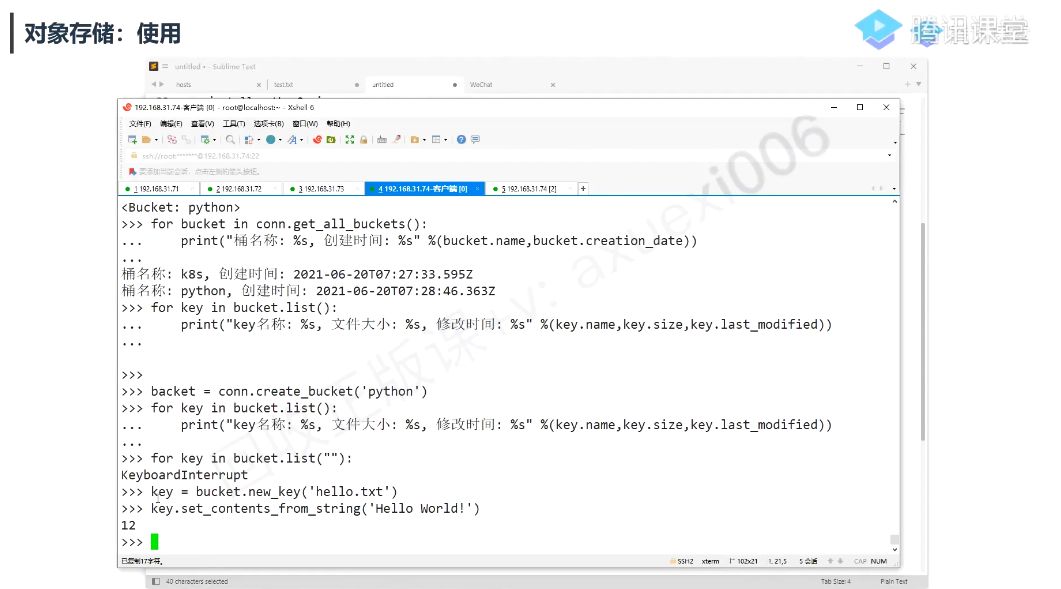The width and height of the screenshot is (1061, 589).
Task: Click the terminal vertical scrollbar down arrow
Action: [x=895, y=550]
